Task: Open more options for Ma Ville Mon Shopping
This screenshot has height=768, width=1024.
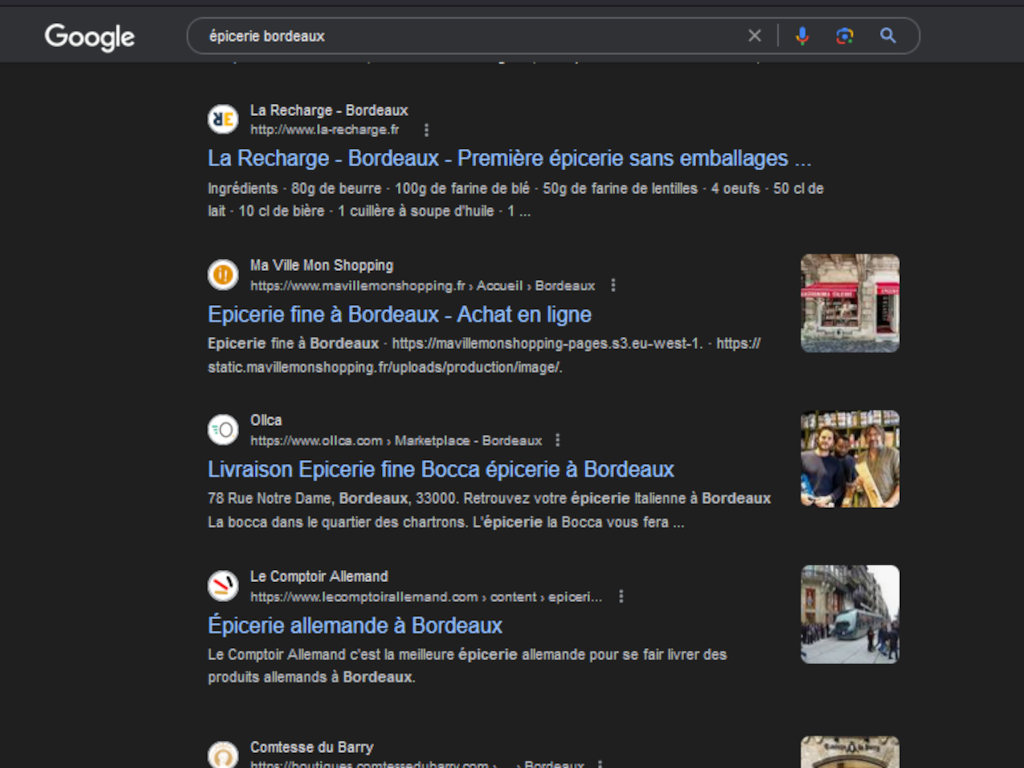Action: click(613, 285)
